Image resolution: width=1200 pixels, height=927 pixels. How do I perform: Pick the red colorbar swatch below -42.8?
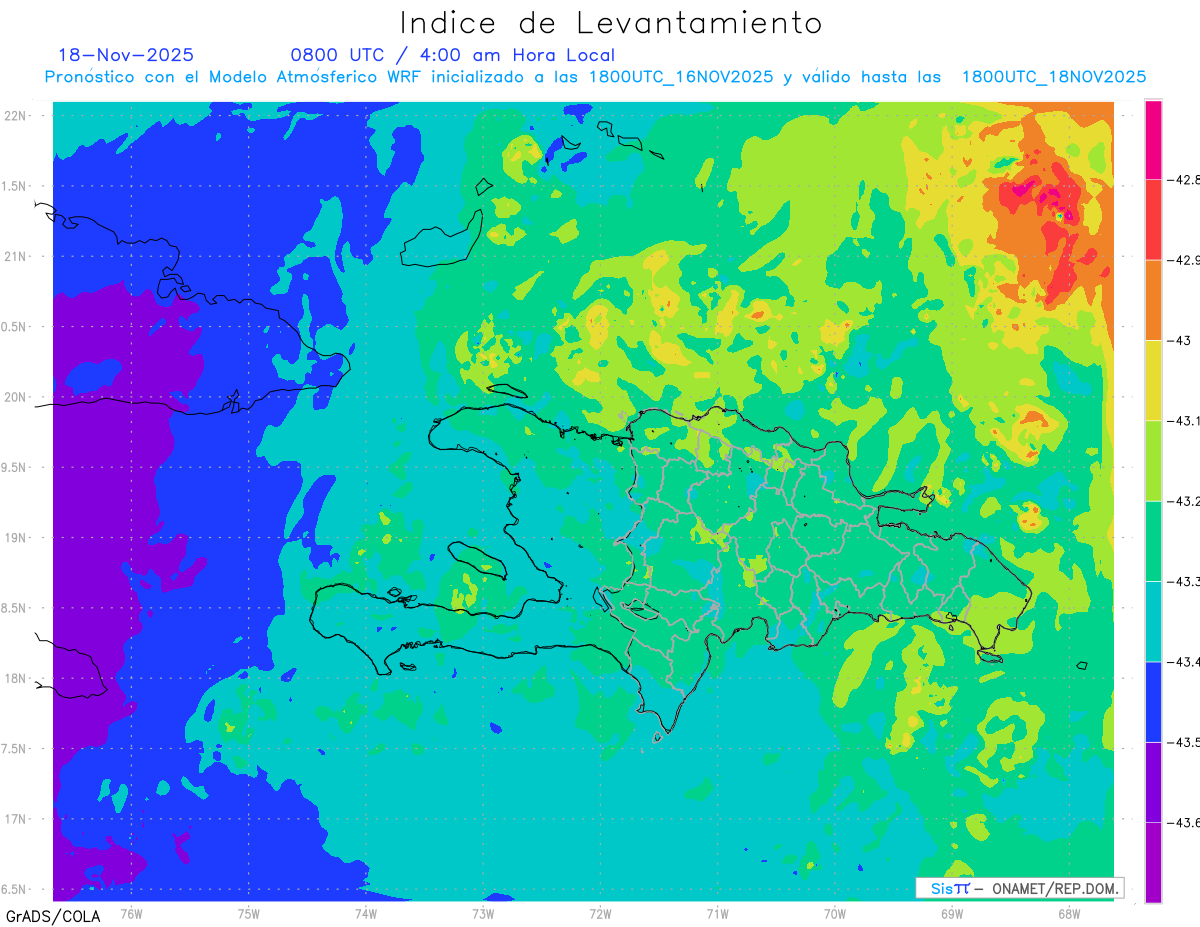coord(1153,220)
